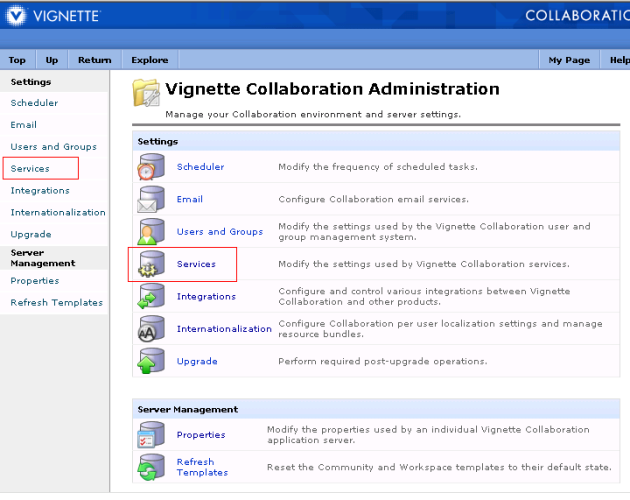Open My Page from navigation bar
Viewport: 630px width, 500px height.
click(x=569, y=60)
